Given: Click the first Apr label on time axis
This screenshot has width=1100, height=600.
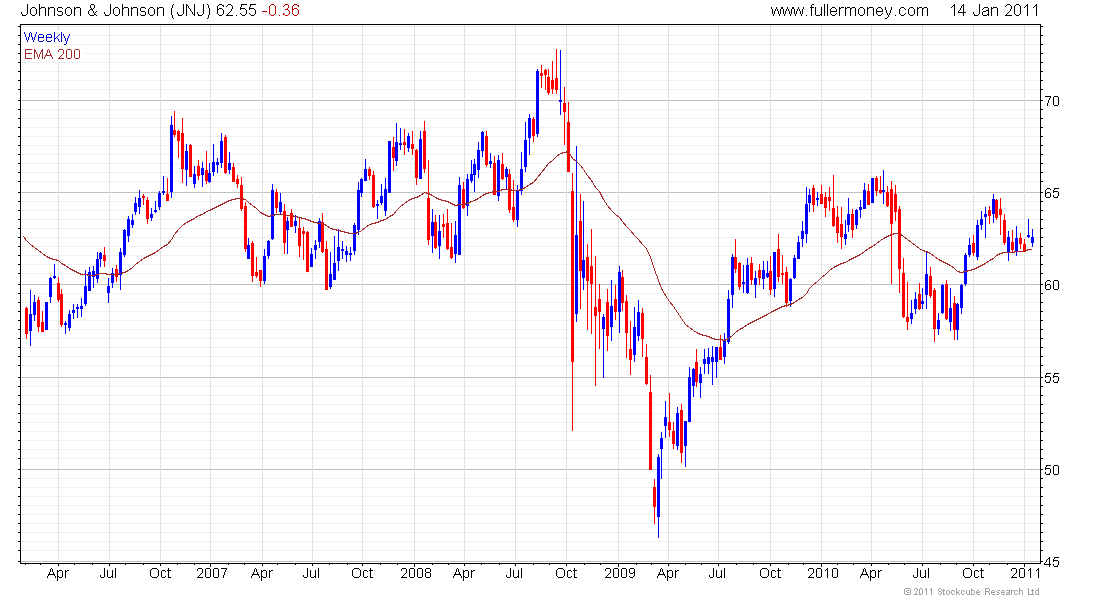Looking at the screenshot, I should point(58,573).
